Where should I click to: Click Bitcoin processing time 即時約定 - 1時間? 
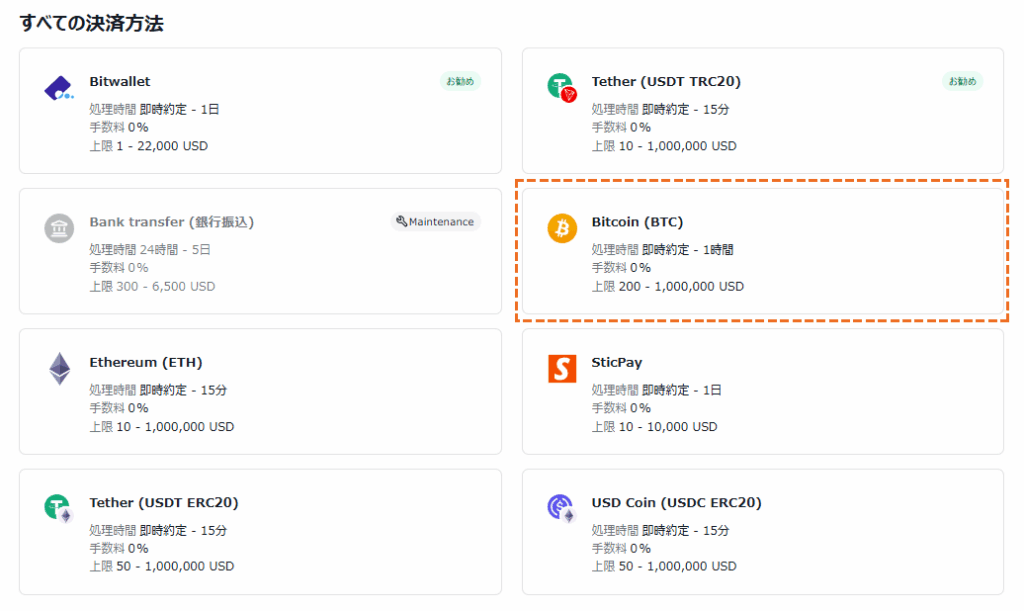pos(688,249)
